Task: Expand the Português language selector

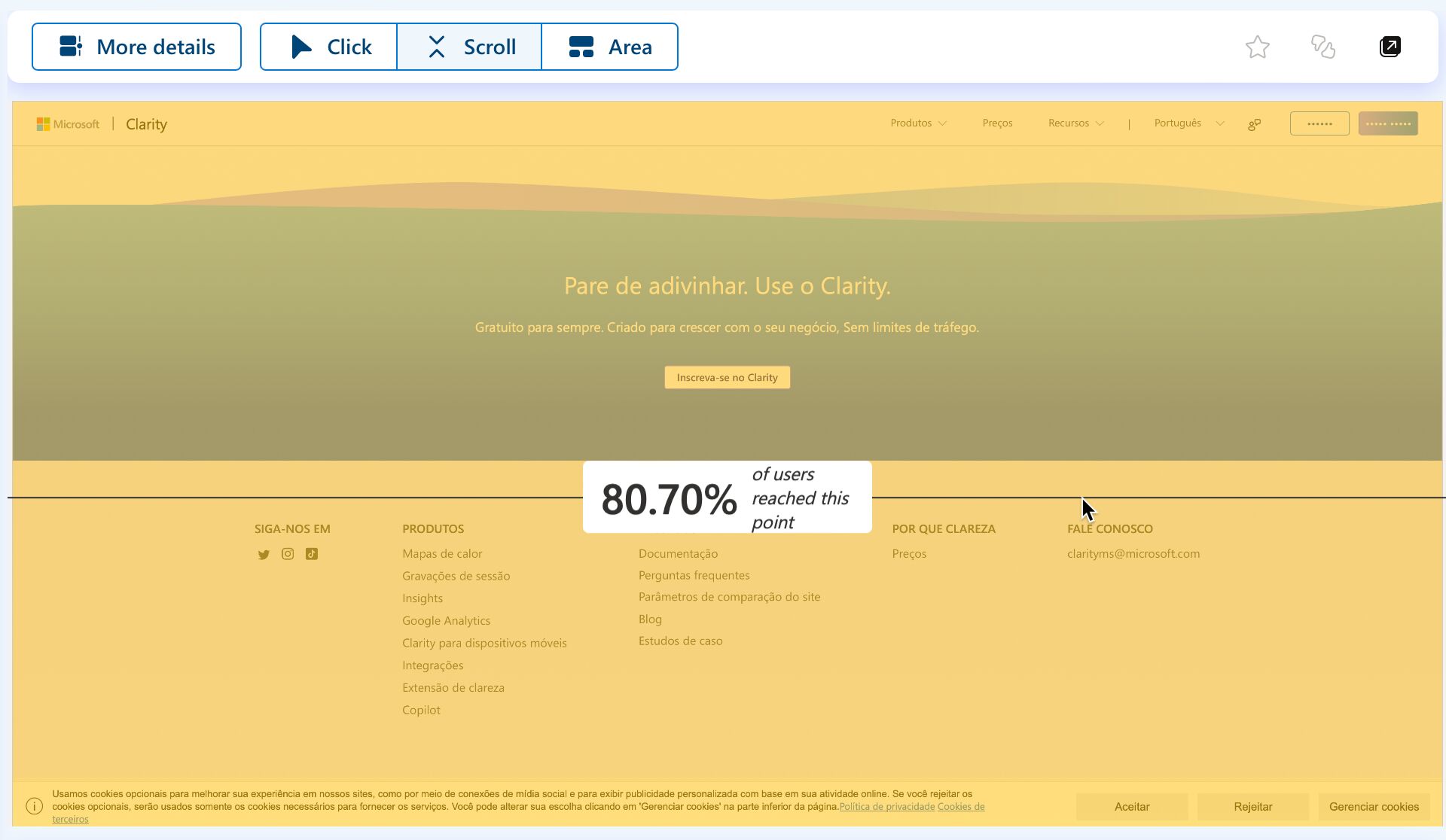Action: 1189,123
